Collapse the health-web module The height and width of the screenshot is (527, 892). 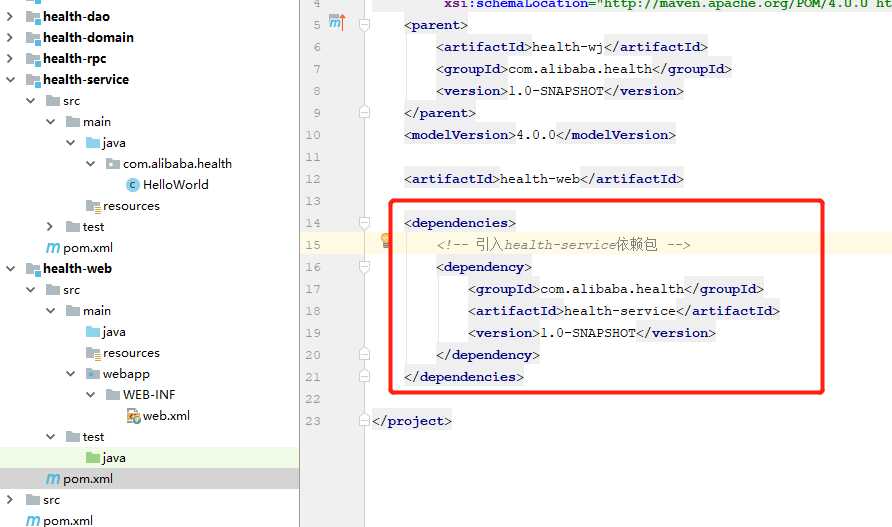coord(10,269)
